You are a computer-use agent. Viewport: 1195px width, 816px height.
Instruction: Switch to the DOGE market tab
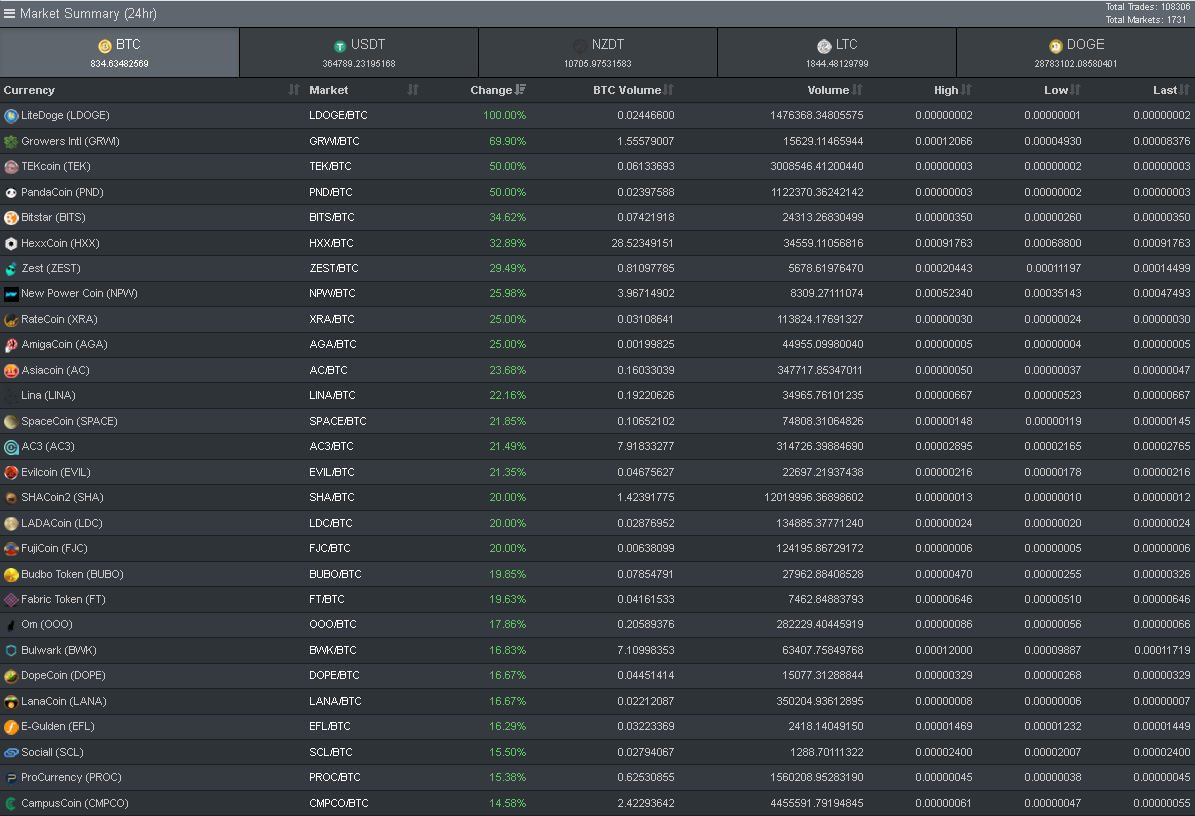click(1075, 52)
